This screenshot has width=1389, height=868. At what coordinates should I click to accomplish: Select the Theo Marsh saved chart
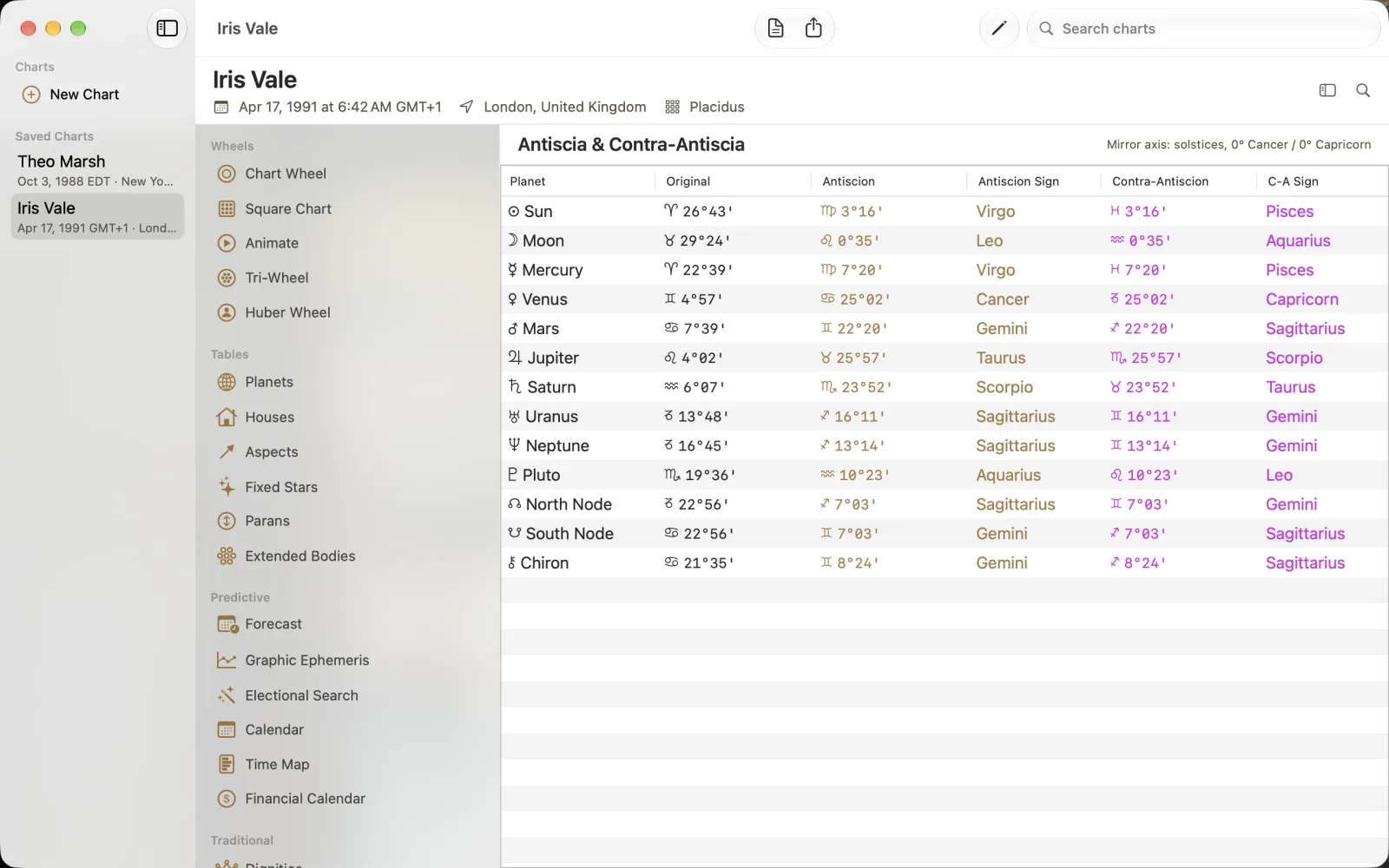click(x=97, y=170)
